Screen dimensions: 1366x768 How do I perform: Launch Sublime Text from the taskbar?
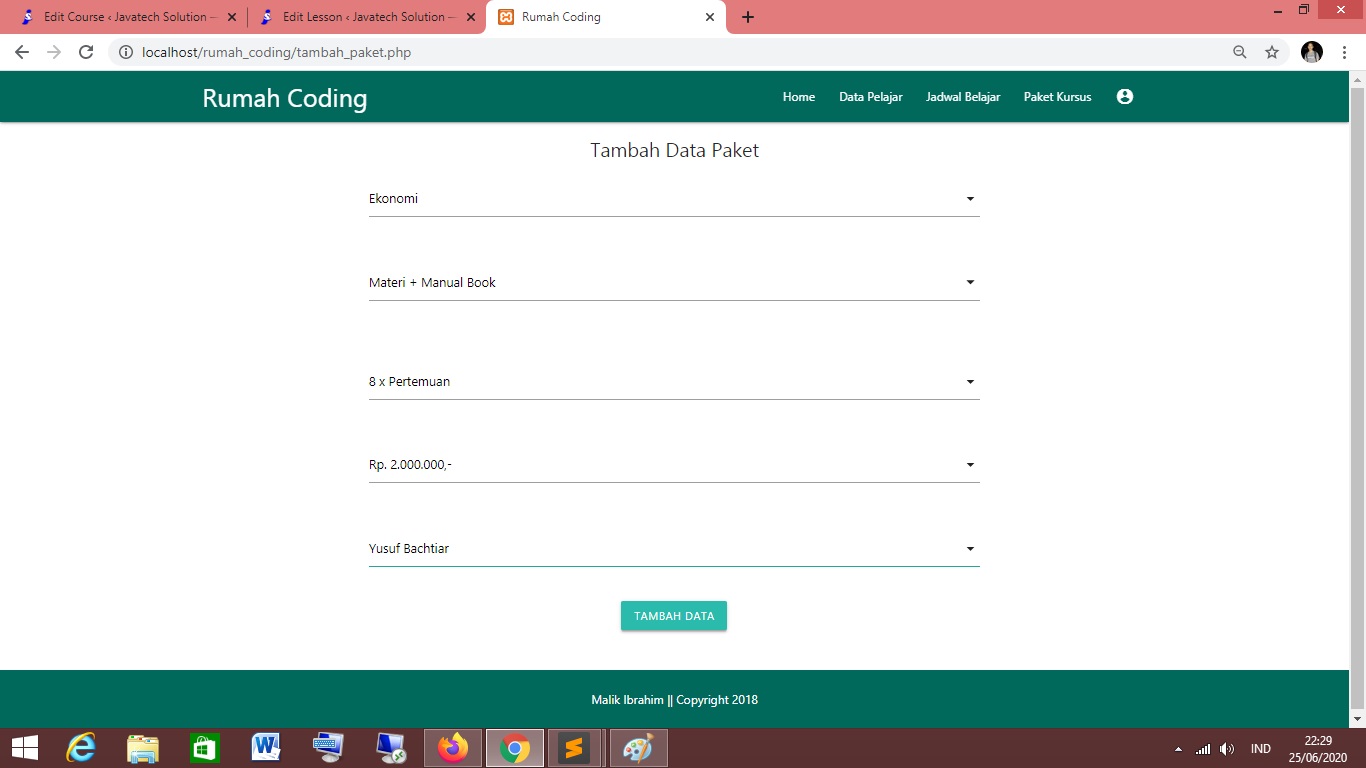tap(573, 747)
